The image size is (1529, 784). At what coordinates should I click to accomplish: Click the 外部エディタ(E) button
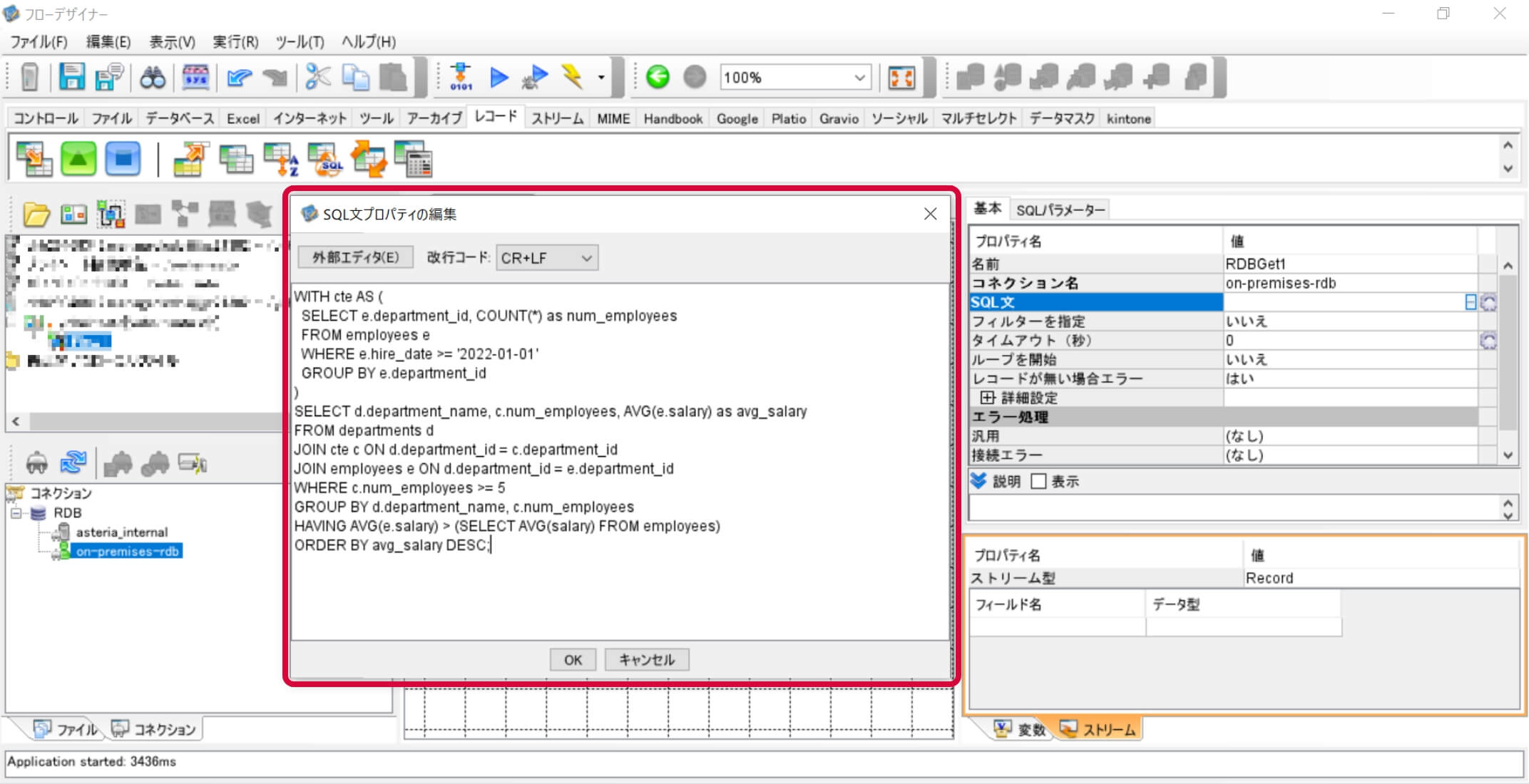(x=355, y=257)
